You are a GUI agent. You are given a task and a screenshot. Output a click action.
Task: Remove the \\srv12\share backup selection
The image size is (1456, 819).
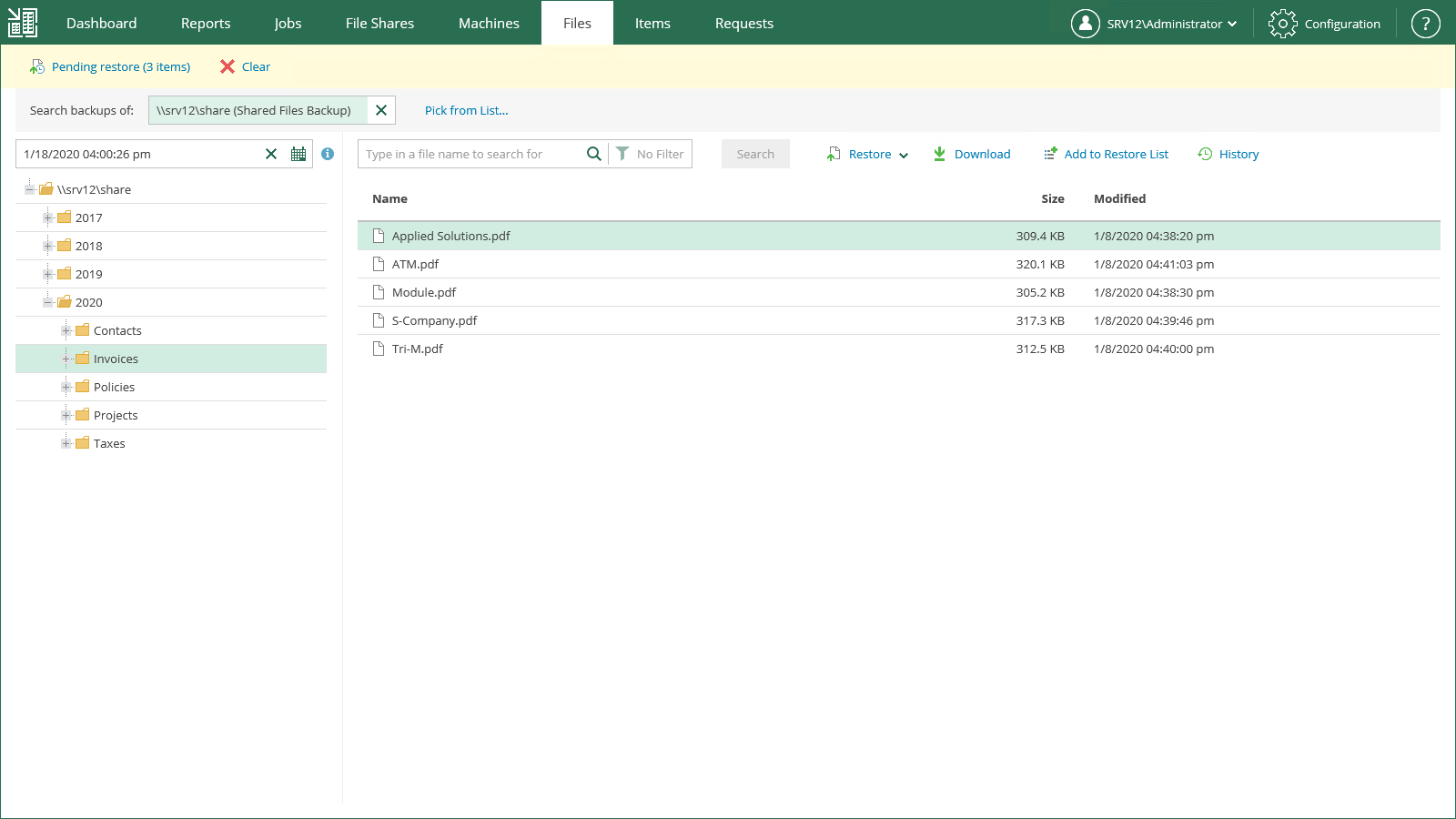click(x=381, y=110)
